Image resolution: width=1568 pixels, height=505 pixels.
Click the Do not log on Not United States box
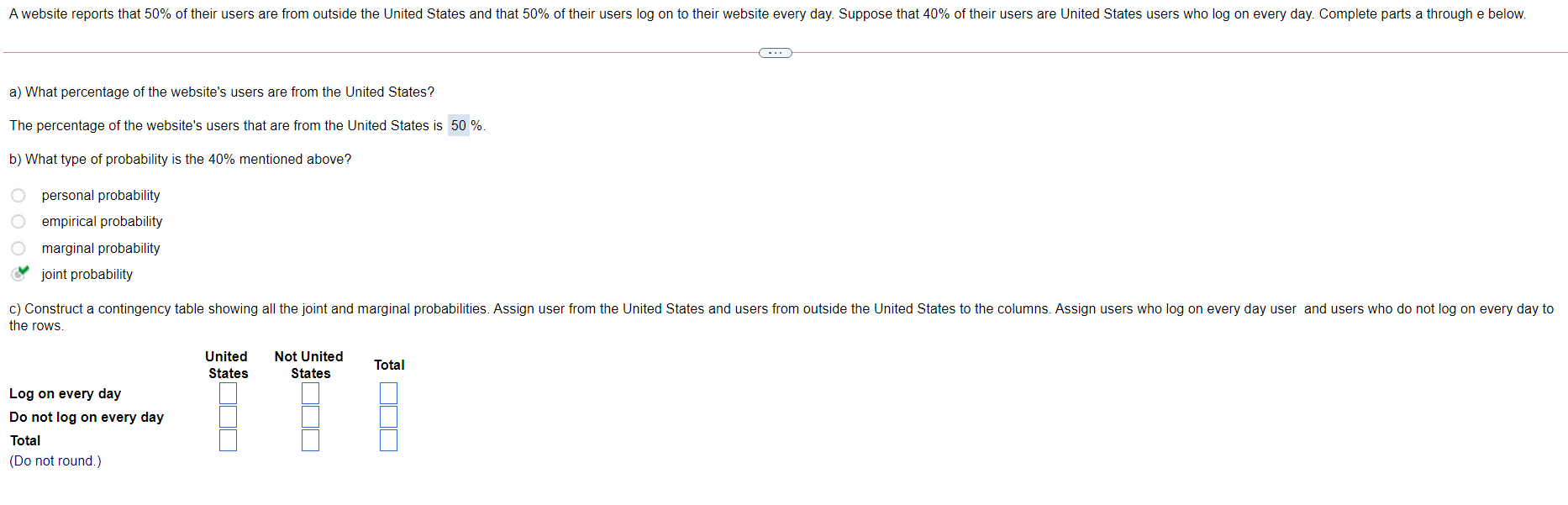310,416
